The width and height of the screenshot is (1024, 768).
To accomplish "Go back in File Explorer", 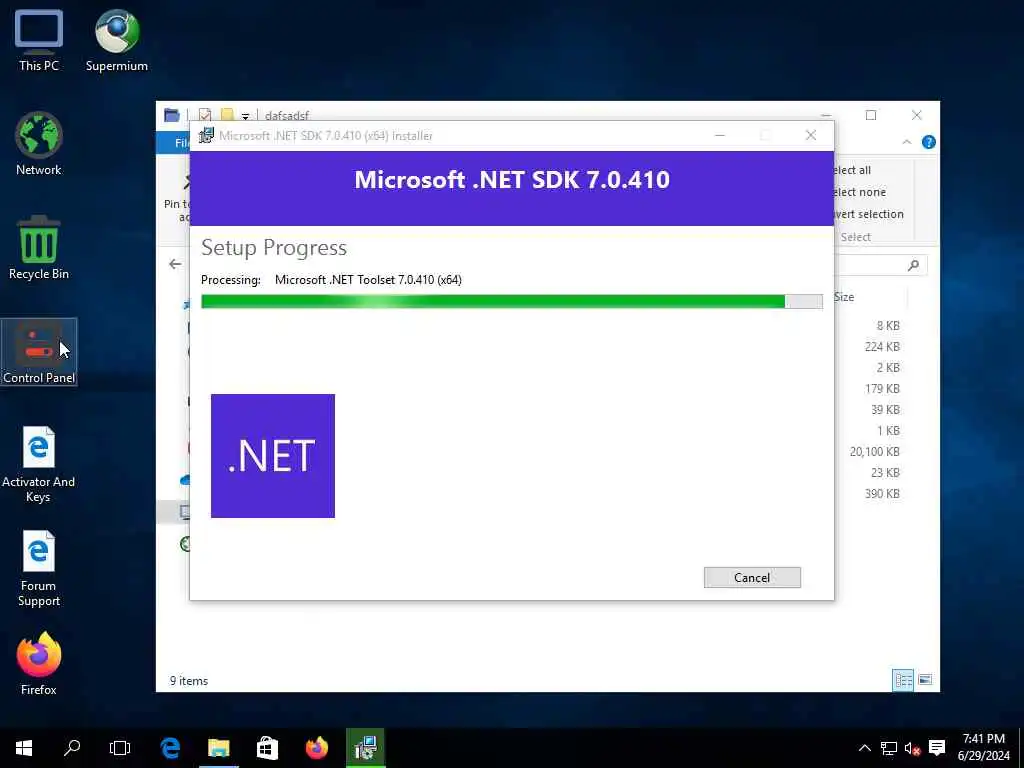I will (x=175, y=264).
